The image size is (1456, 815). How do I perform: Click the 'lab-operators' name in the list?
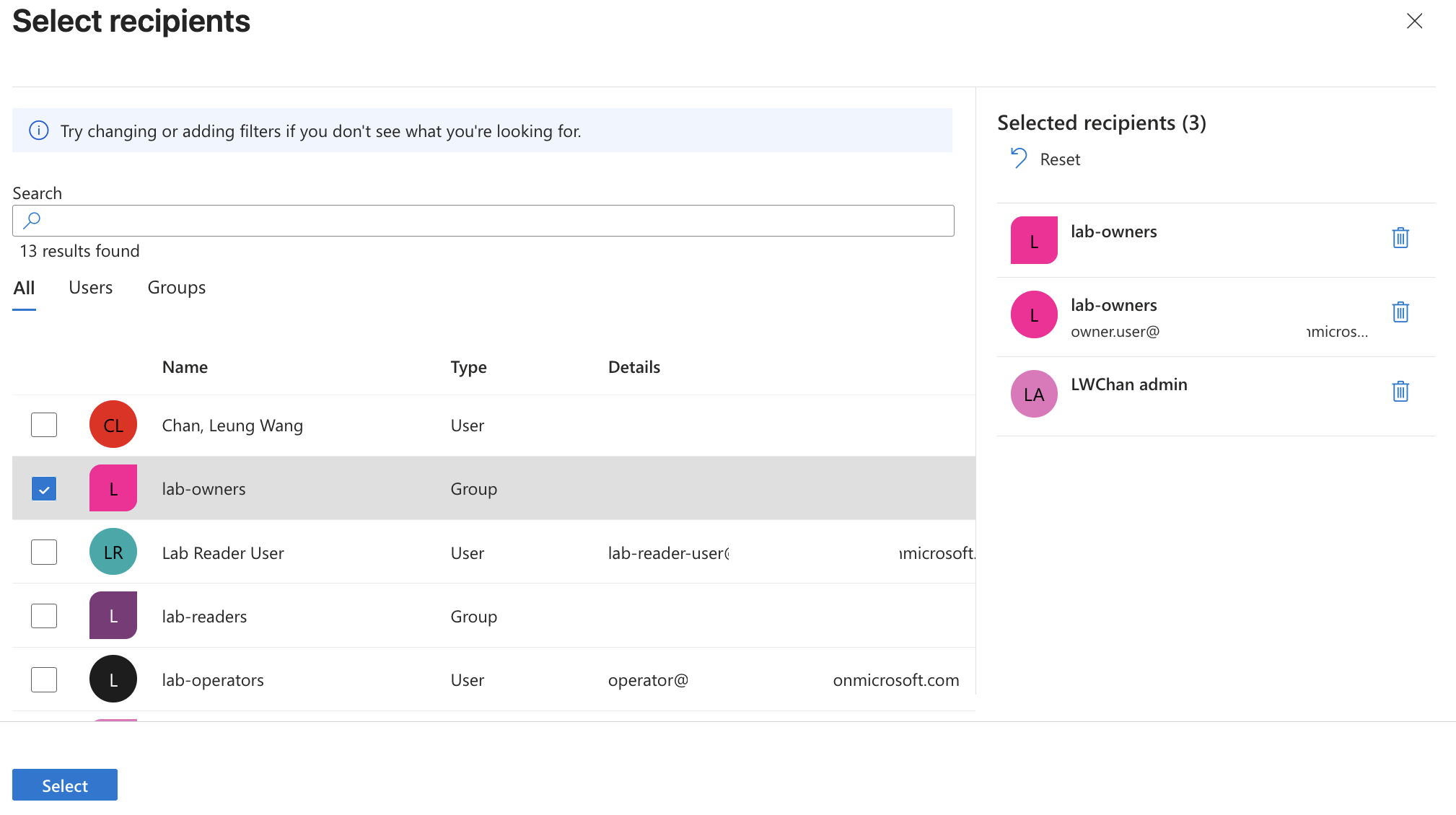point(213,680)
